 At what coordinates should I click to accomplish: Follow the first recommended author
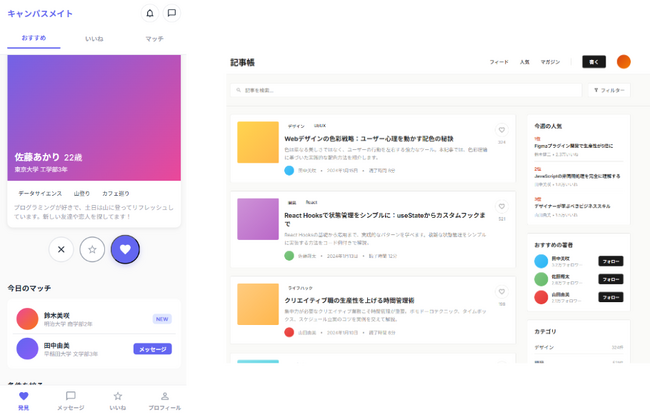point(610,262)
